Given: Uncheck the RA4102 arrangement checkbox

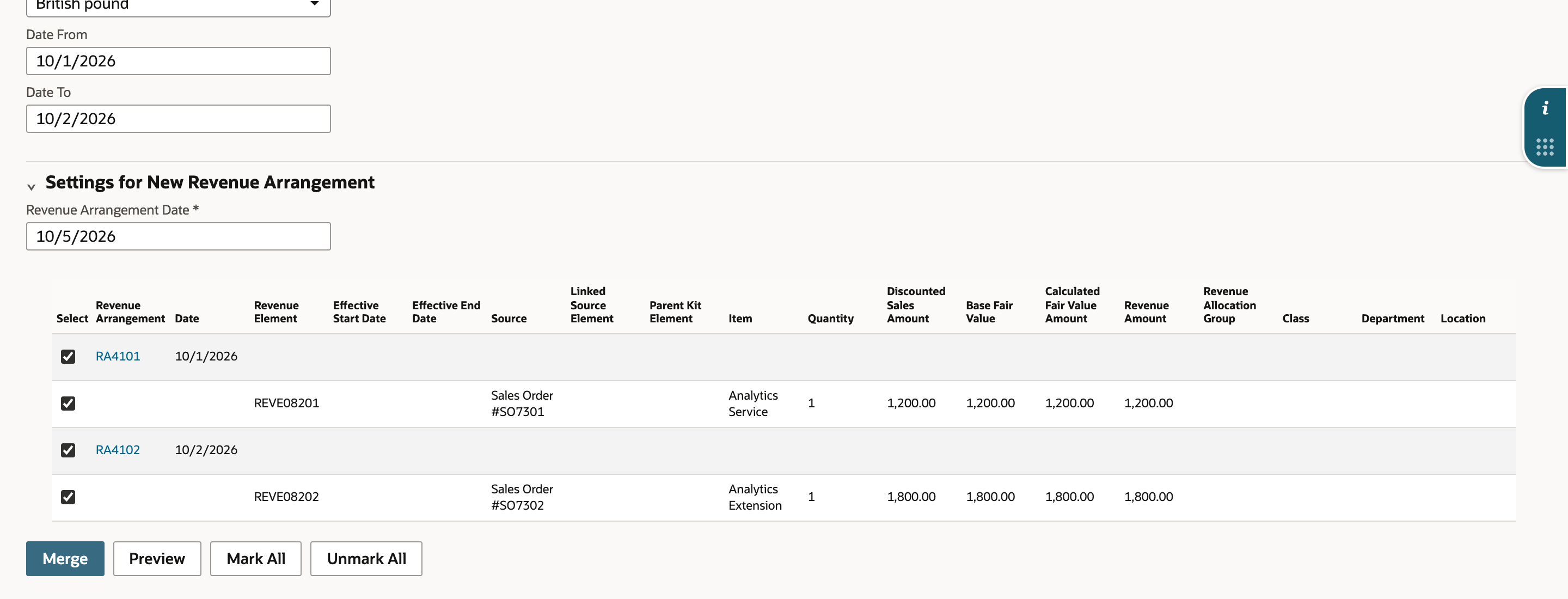Looking at the screenshot, I should pyautogui.click(x=68, y=450).
